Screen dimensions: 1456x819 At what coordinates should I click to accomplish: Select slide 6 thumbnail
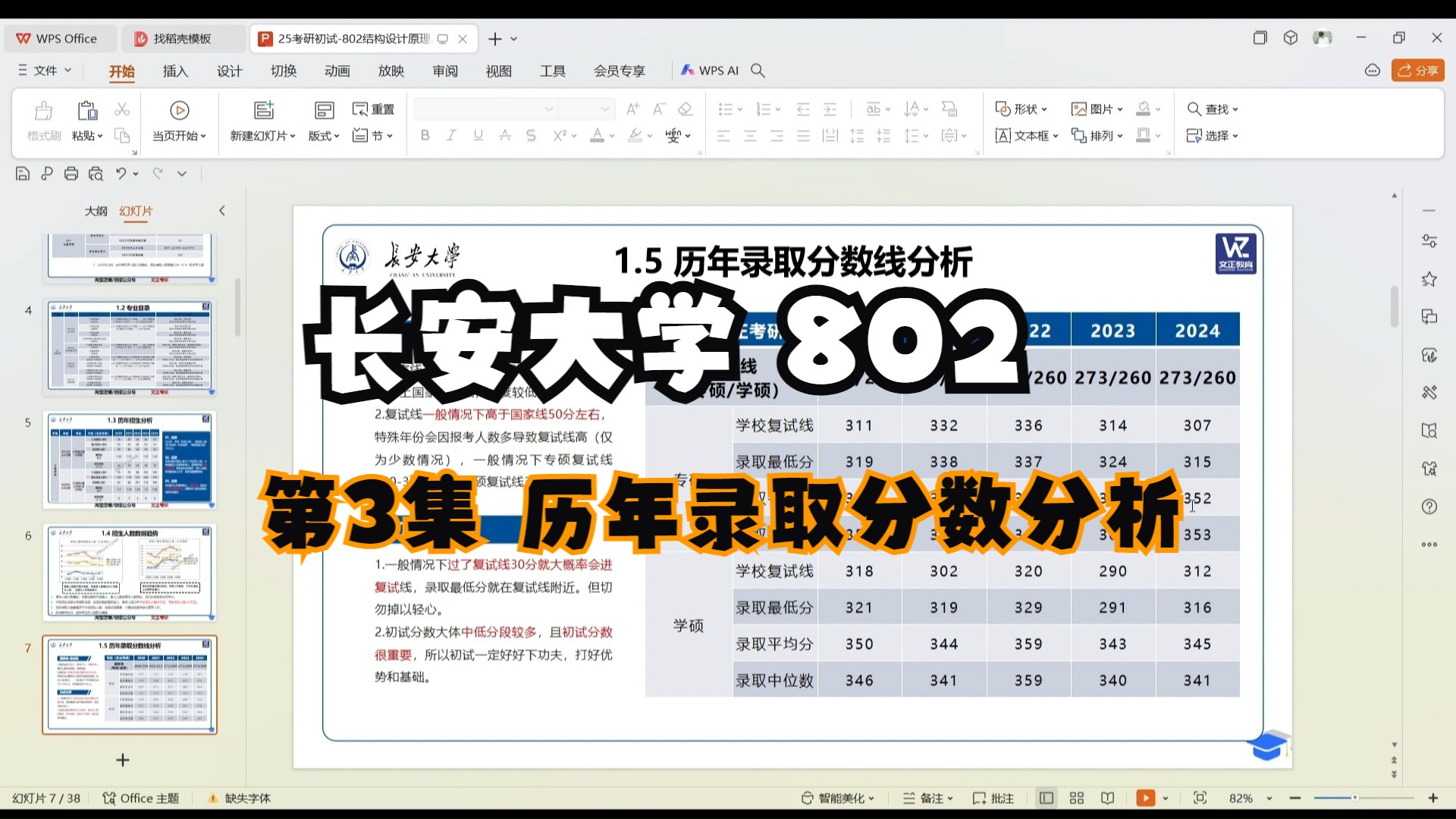130,573
